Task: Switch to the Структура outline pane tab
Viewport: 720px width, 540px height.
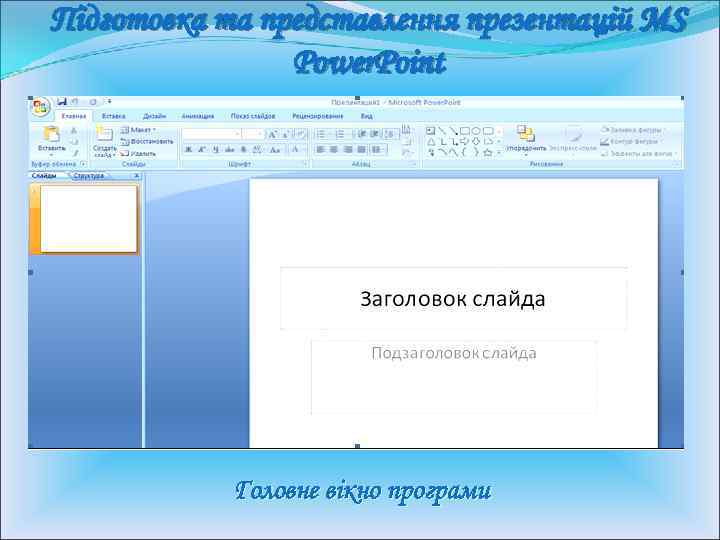Action: [x=89, y=176]
